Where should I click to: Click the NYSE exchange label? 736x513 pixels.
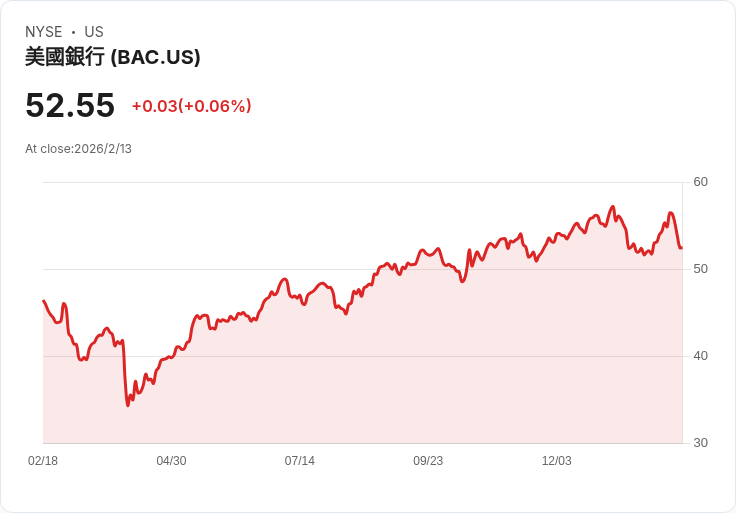tap(43, 32)
